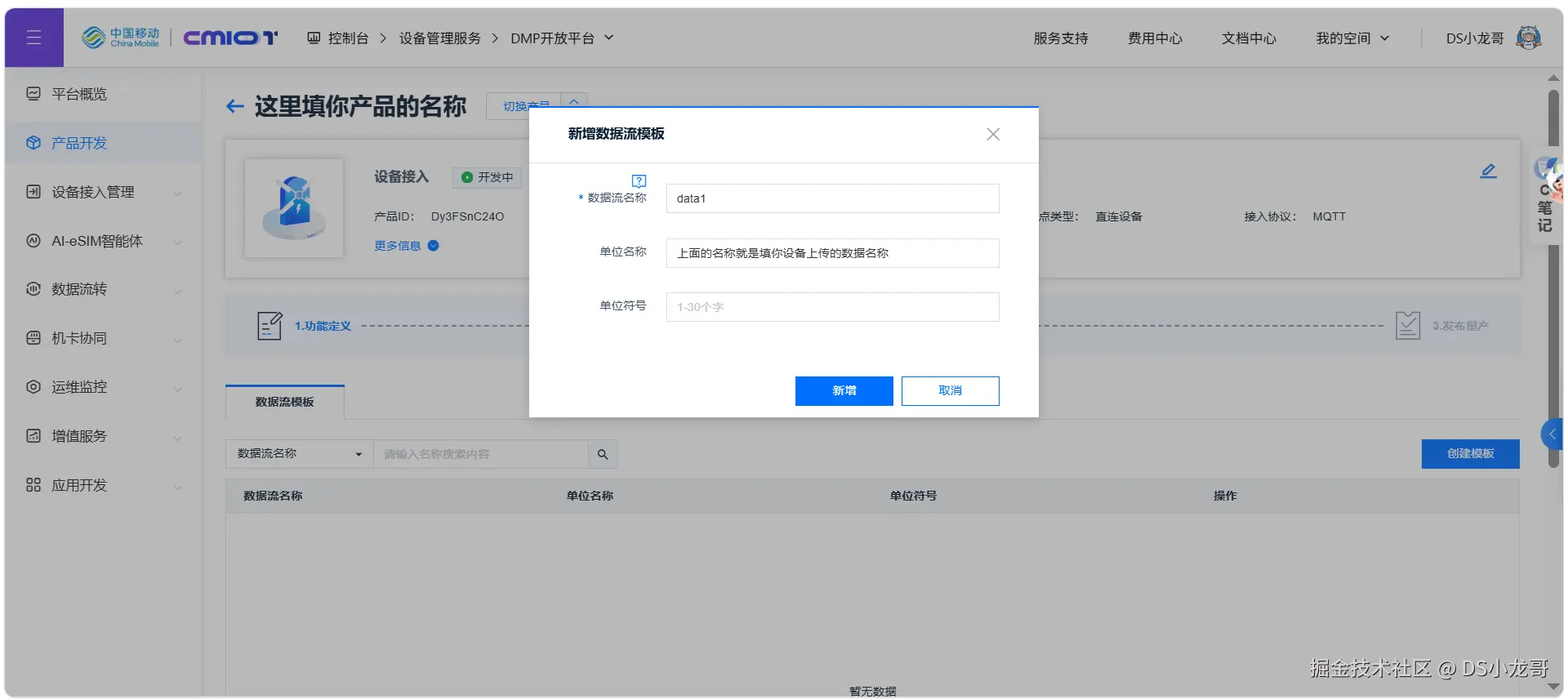
Task: Click the 取消 button in the dialog
Action: coord(951,391)
